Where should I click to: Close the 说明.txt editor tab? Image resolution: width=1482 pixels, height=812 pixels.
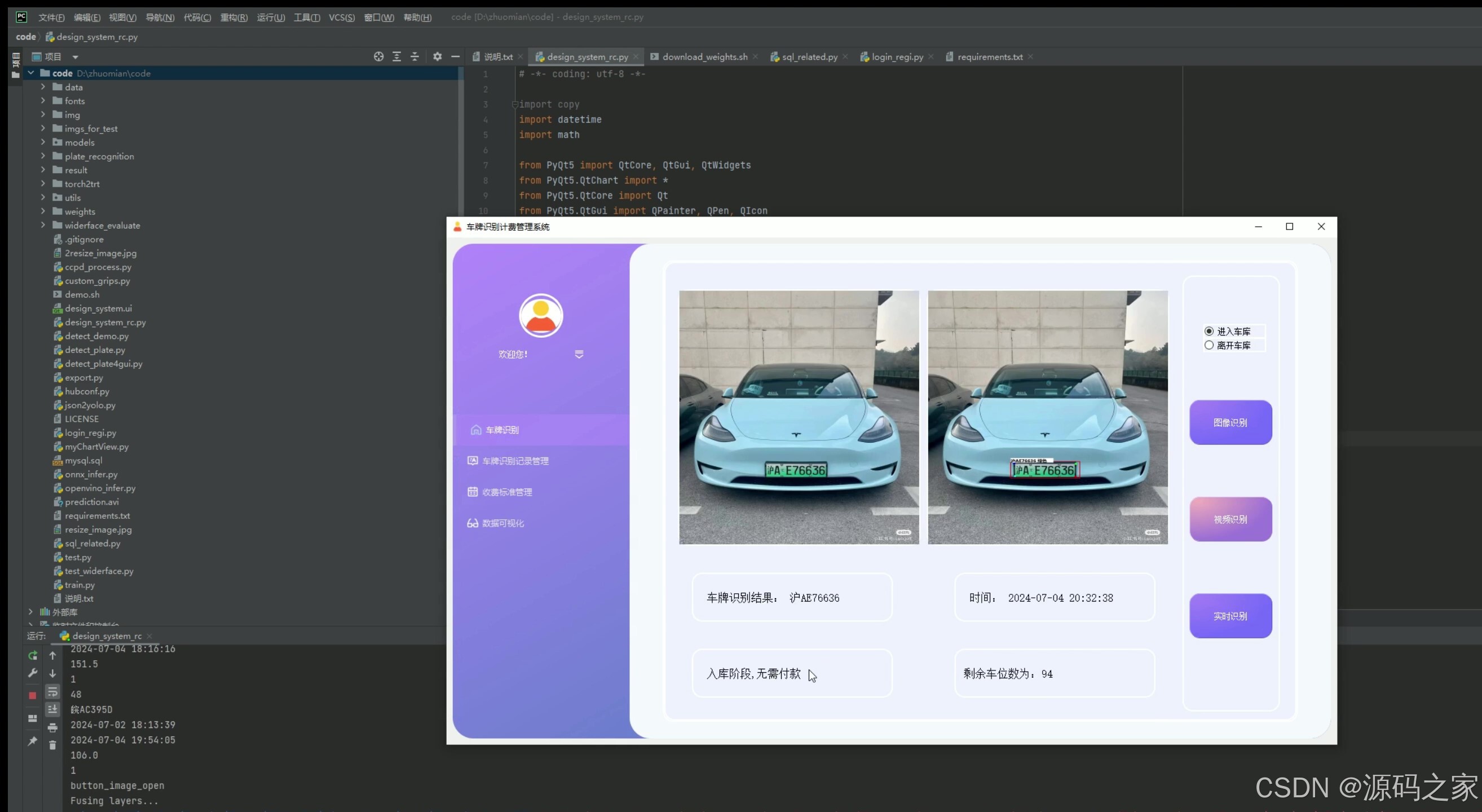pos(520,56)
